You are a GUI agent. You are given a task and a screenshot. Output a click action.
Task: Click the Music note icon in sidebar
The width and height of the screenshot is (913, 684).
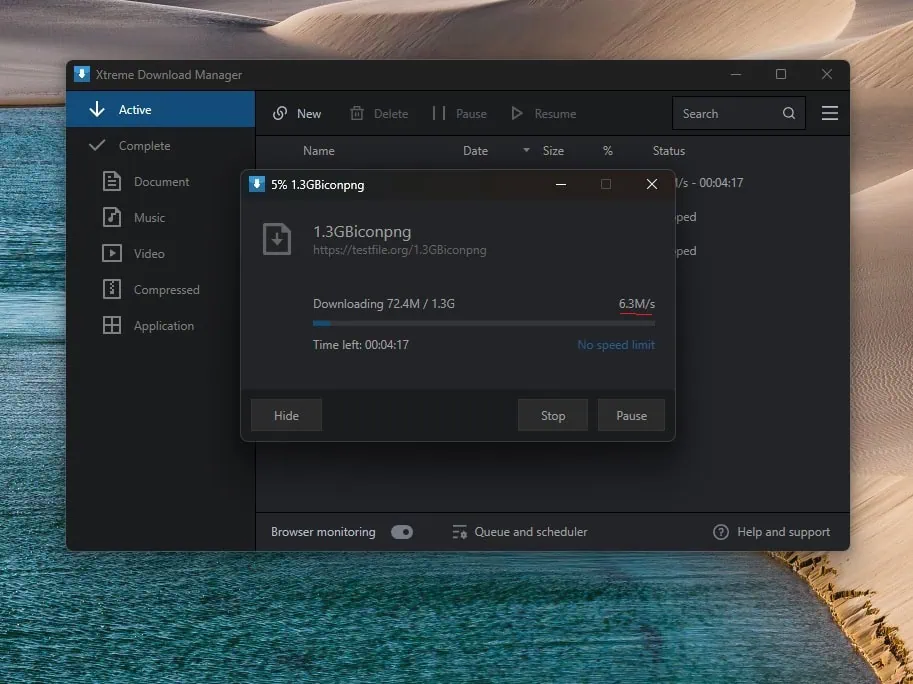pyautogui.click(x=112, y=218)
